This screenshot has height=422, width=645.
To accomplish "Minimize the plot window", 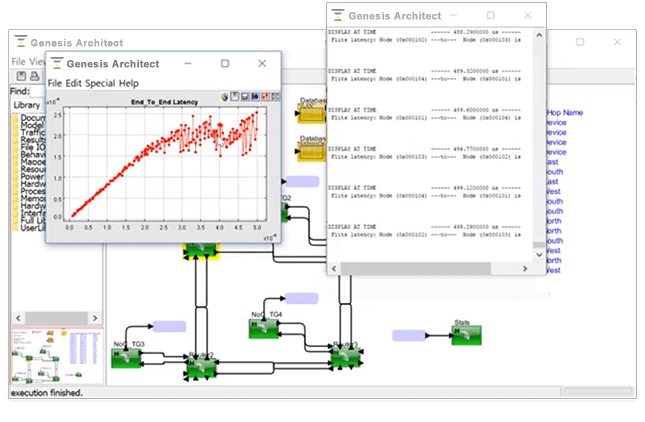I will pos(188,63).
